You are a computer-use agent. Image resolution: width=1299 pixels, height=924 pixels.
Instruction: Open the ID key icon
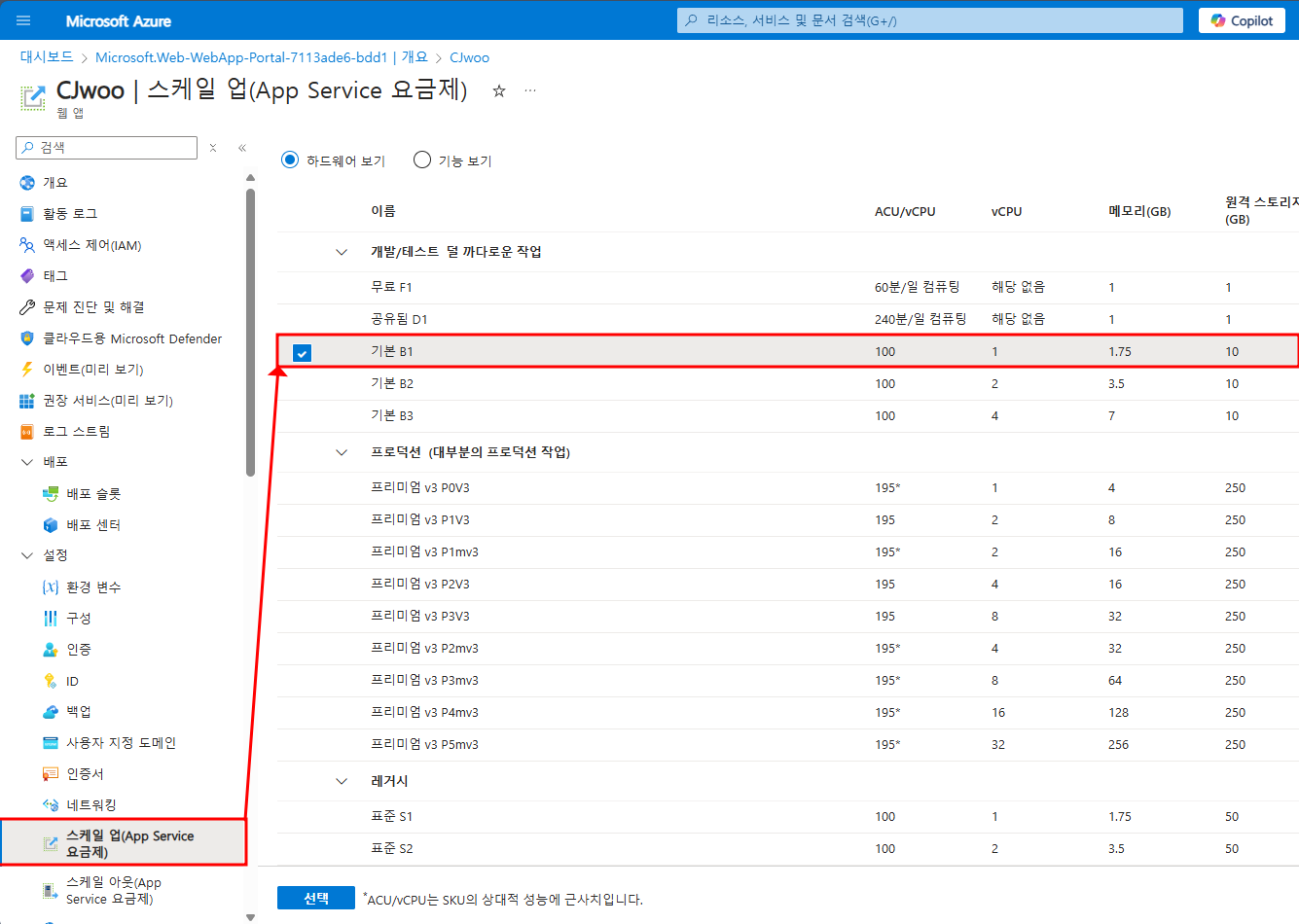click(51, 681)
